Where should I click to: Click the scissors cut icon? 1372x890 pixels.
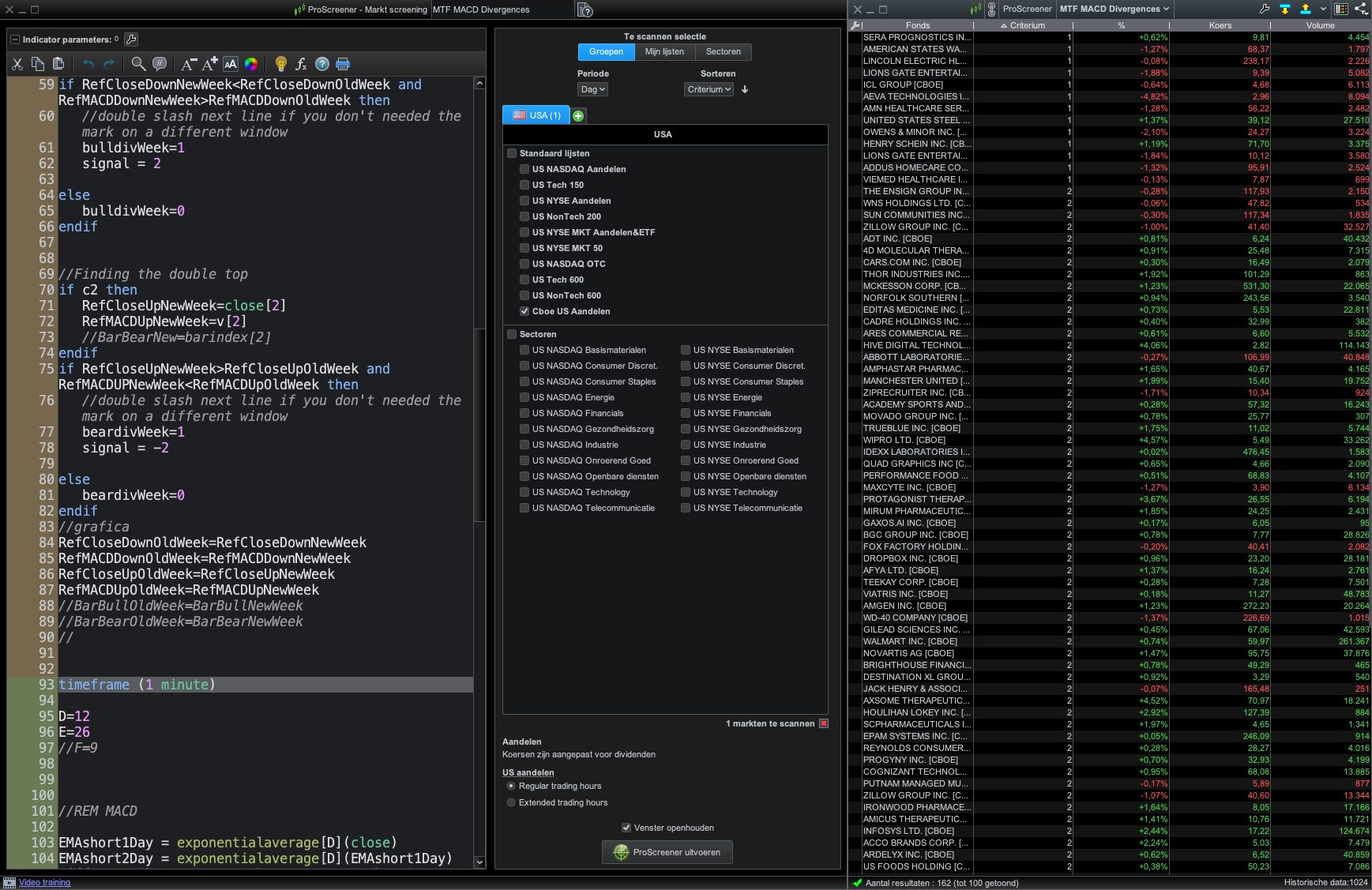(17, 64)
